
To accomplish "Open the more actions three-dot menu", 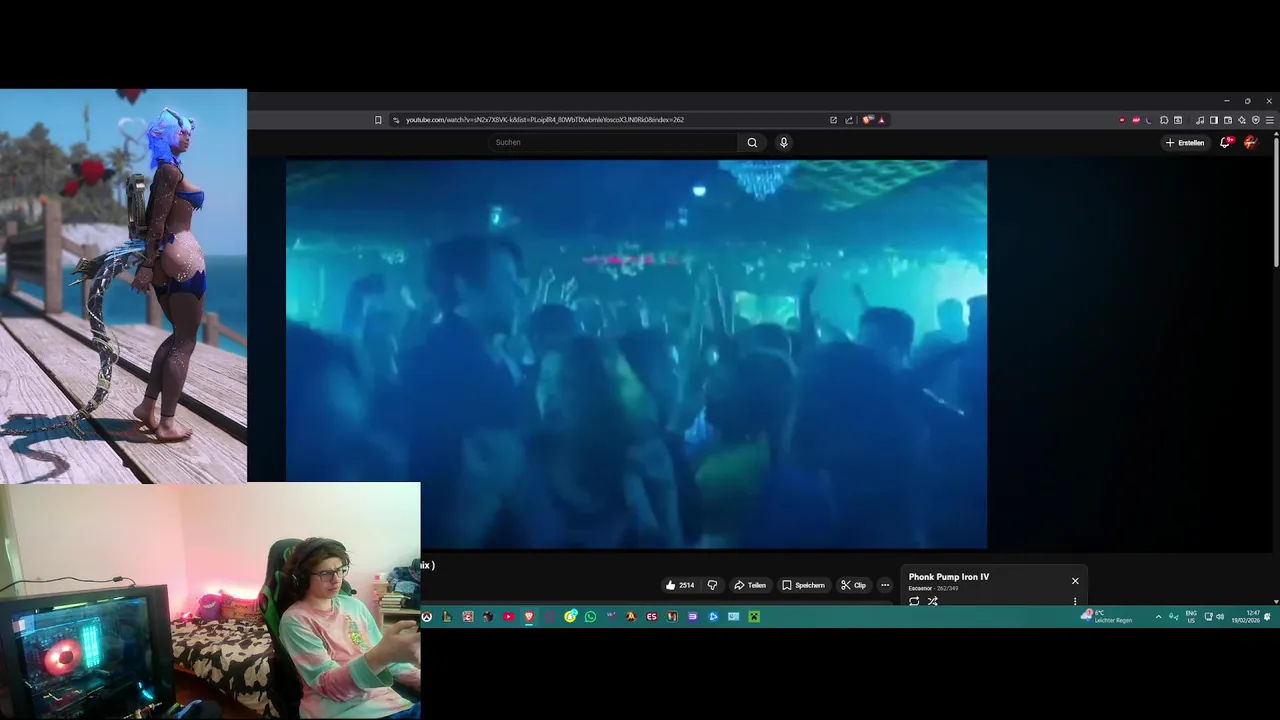I will (x=885, y=585).
